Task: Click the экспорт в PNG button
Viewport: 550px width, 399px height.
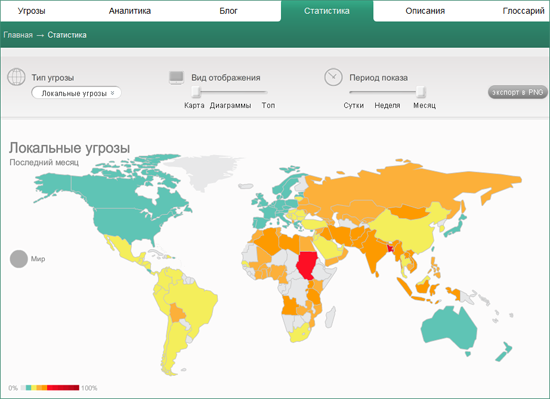Action: [518, 92]
